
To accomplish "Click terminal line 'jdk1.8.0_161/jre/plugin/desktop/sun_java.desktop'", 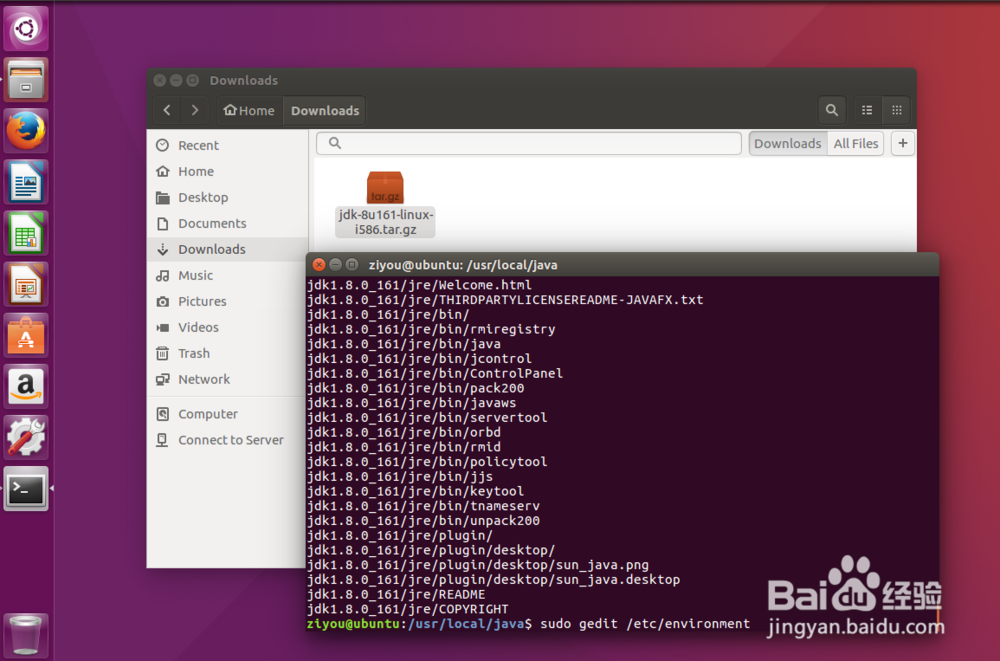I will (x=493, y=579).
